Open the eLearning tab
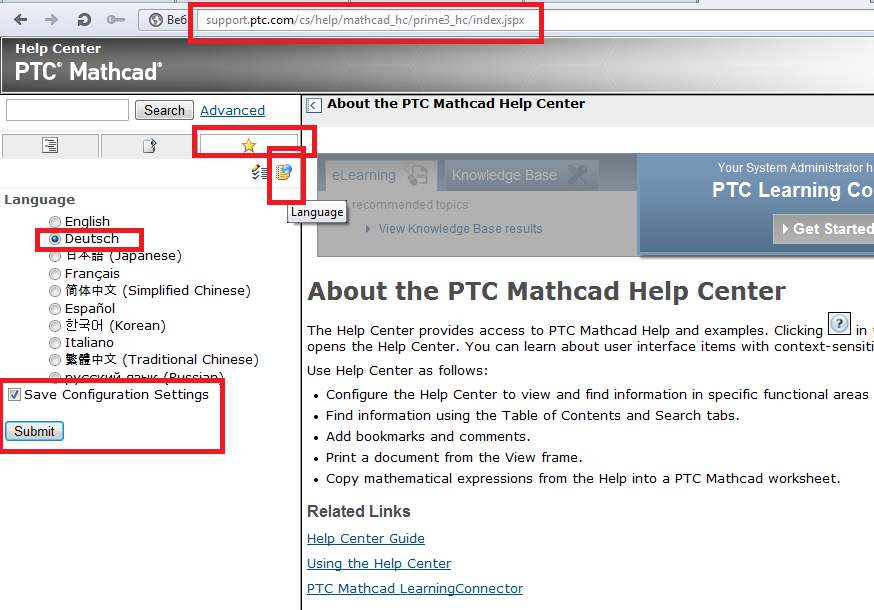The image size is (874, 610). pos(380,175)
